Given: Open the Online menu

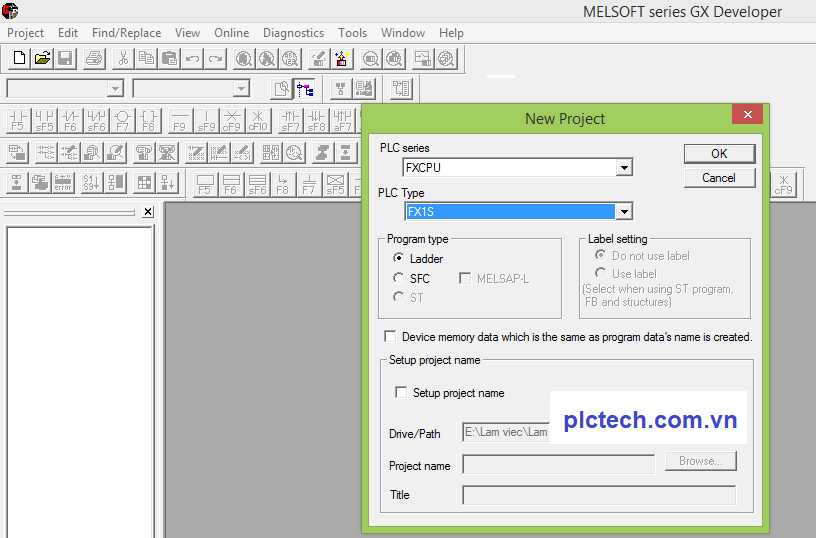Looking at the screenshot, I should [232, 33].
